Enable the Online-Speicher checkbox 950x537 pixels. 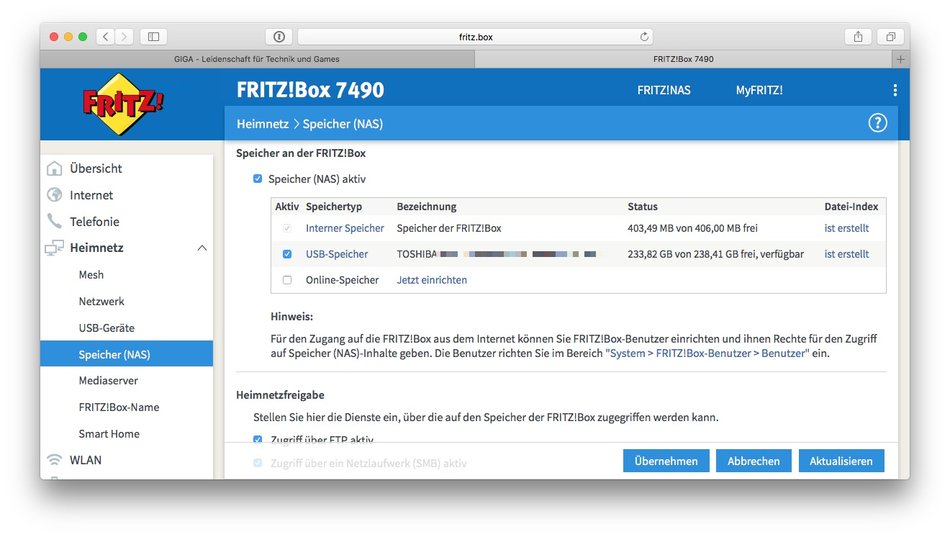287,280
